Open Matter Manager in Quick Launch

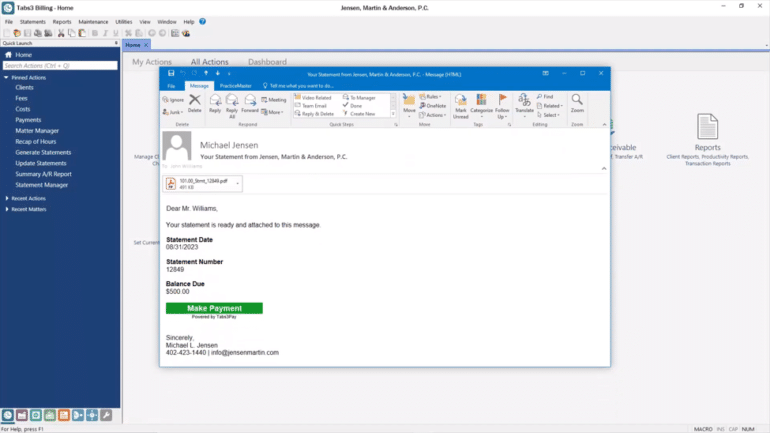tap(37, 131)
